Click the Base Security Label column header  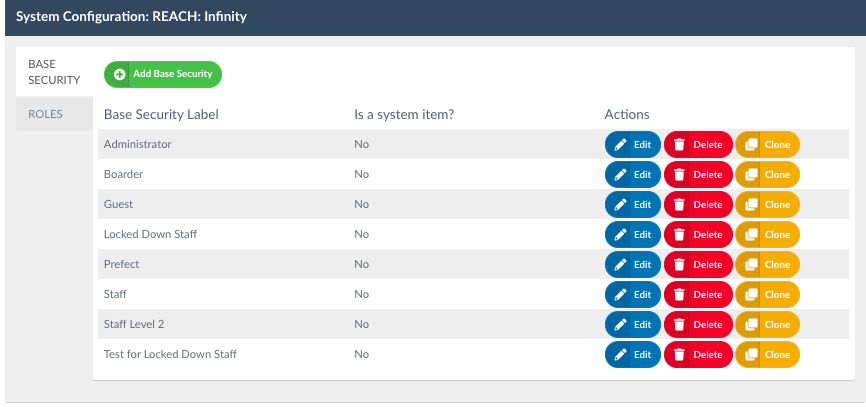point(161,115)
